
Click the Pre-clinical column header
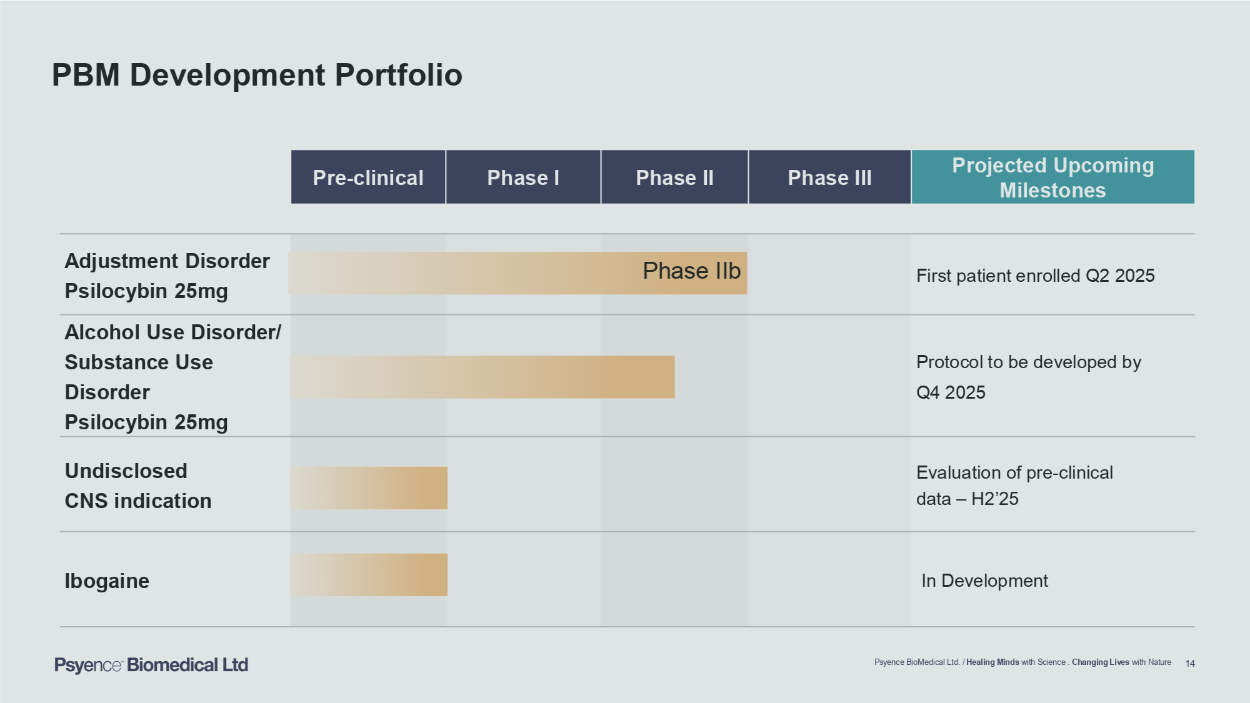pyautogui.click(x=368, y=178)
